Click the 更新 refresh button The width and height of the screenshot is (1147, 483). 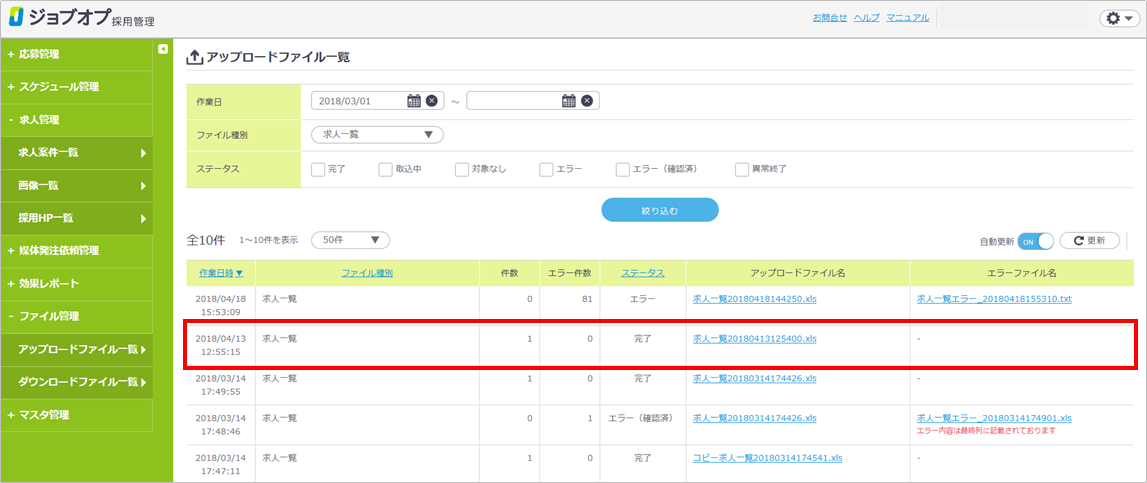tap(1089, 240)
